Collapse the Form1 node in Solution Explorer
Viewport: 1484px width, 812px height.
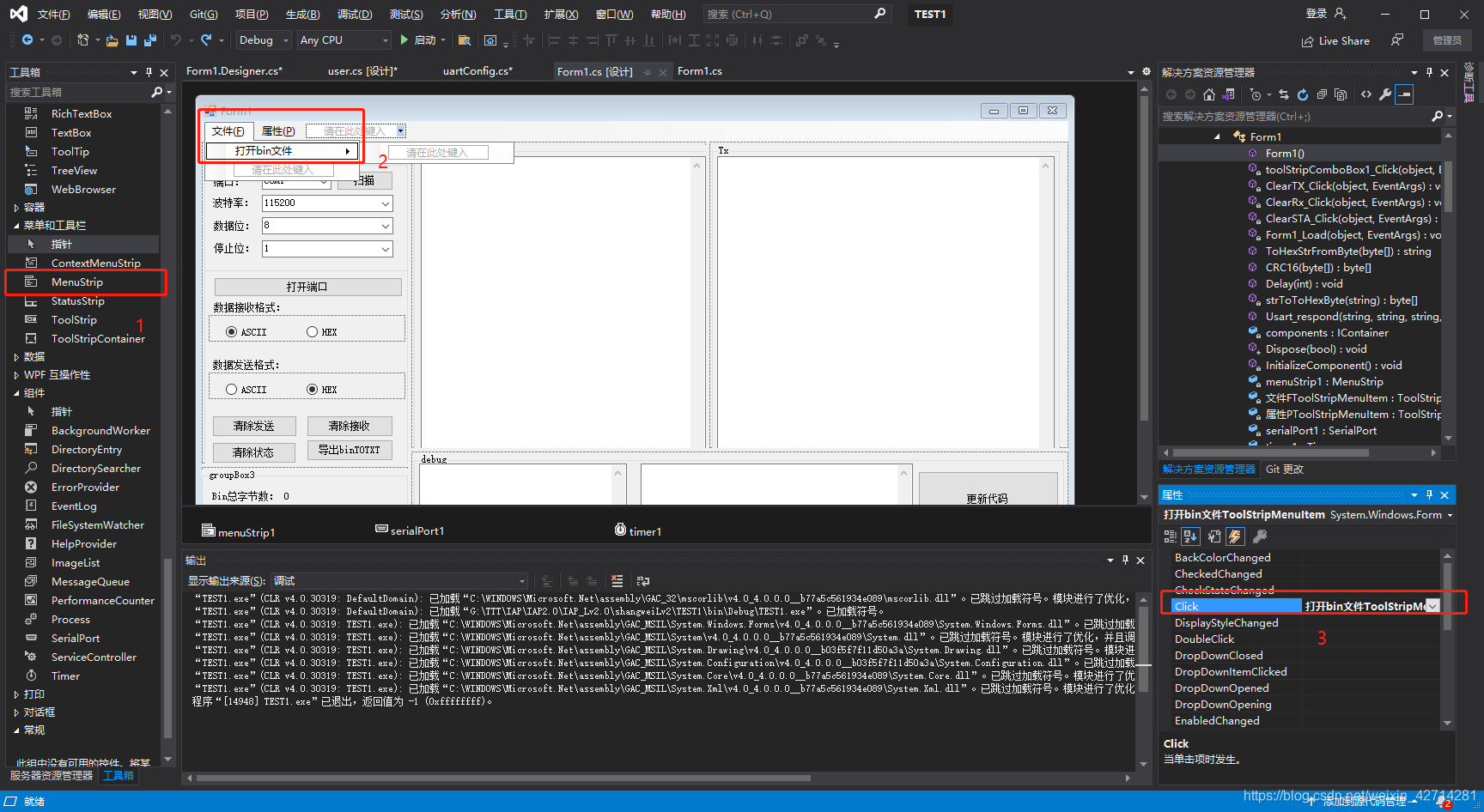1217,137
